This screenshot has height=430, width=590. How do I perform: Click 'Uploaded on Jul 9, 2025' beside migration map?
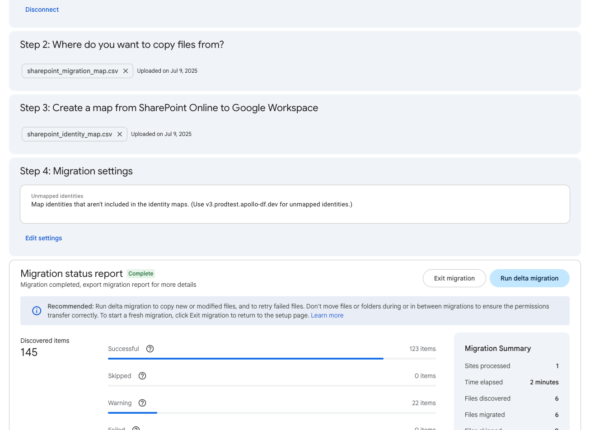coord(167,71)
